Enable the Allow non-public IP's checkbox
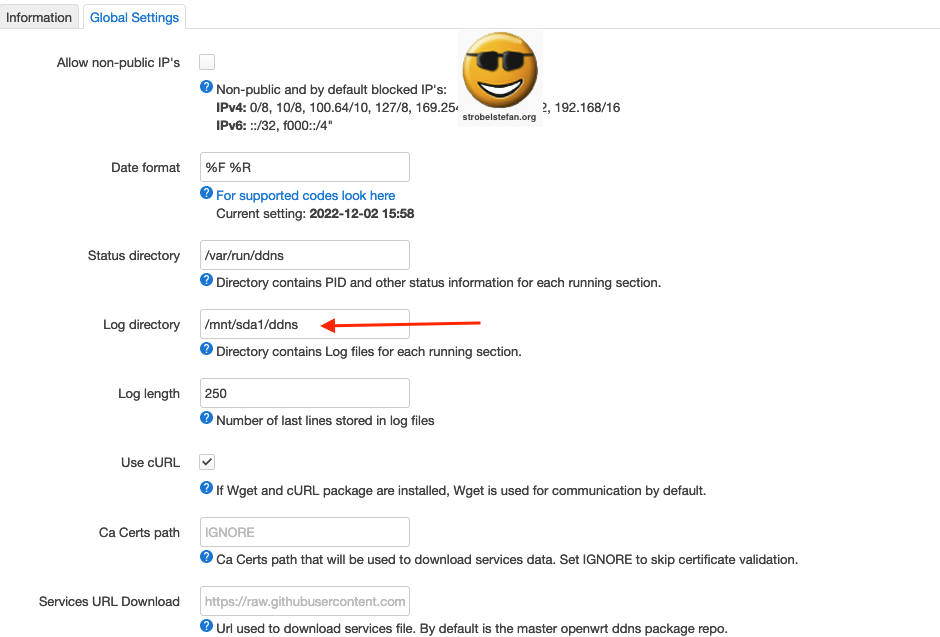 206,61
